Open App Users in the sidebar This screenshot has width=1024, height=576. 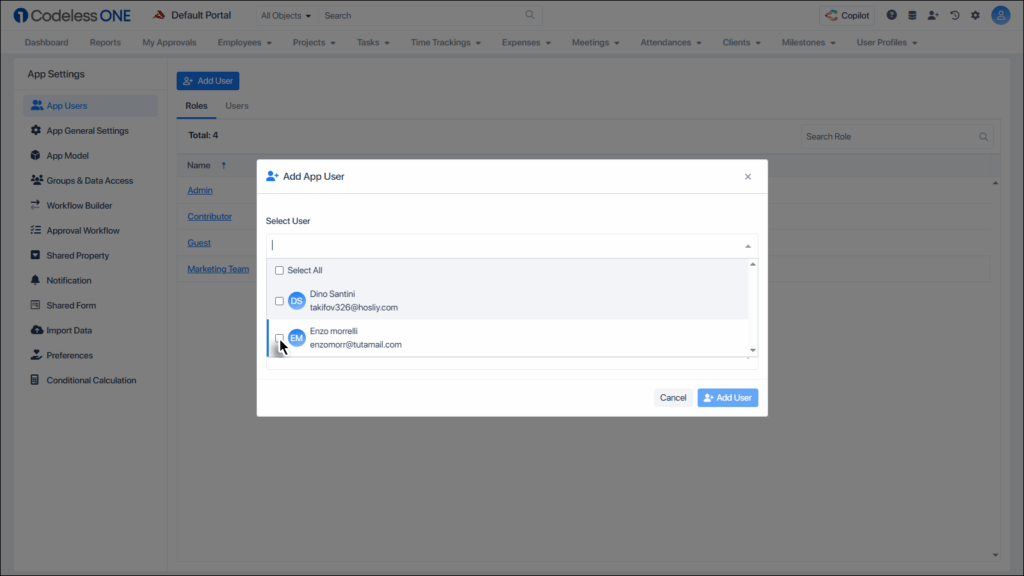coord(90,106)
